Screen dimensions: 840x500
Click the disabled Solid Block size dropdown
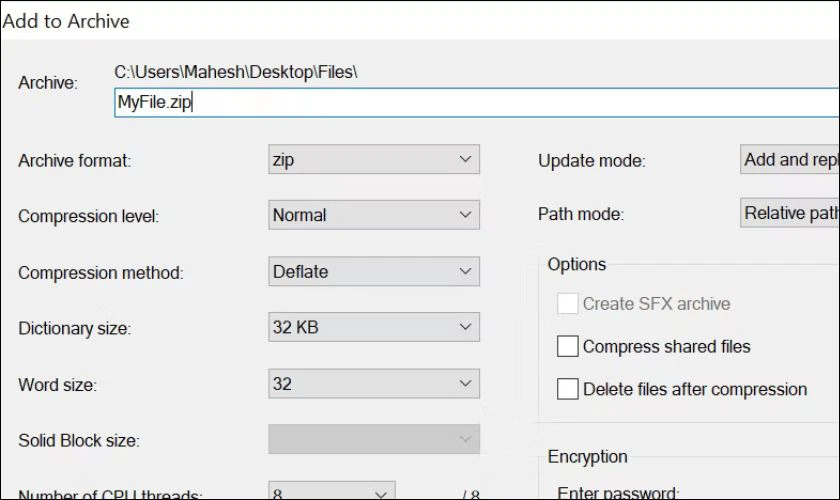[374, 439]
